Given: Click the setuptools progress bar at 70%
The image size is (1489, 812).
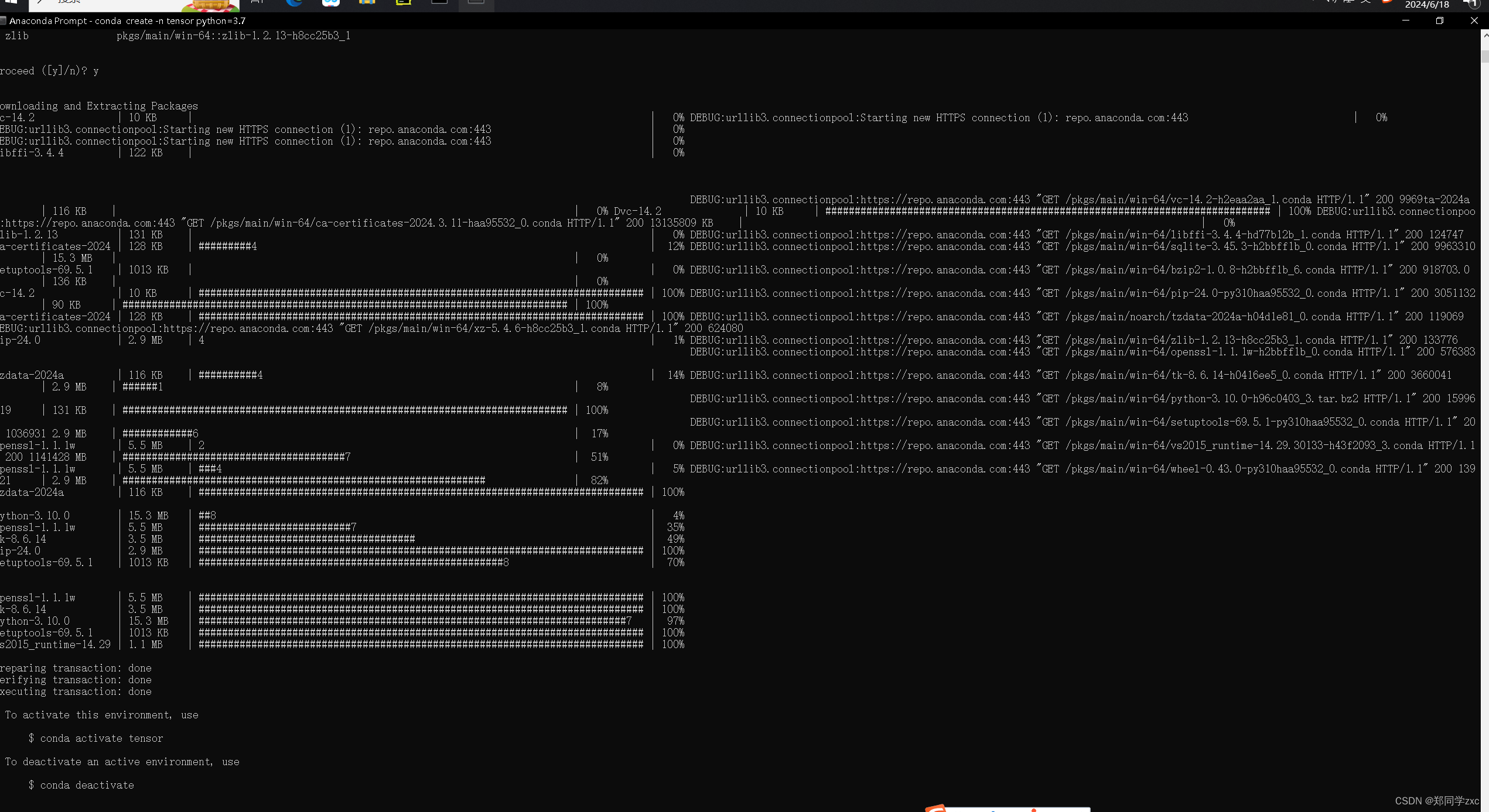Looking at the screenshot, I should tap(354, 563).
